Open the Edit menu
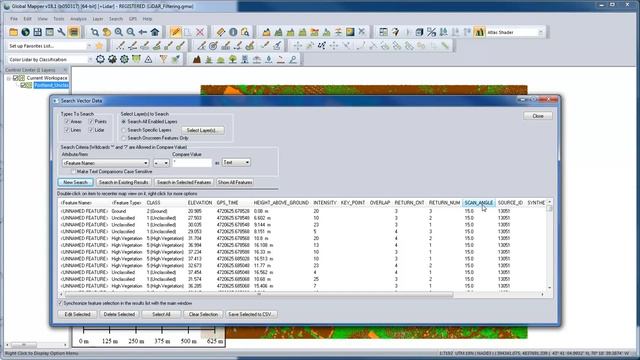Screen dimensions: 640x360 tap(27, 19)
